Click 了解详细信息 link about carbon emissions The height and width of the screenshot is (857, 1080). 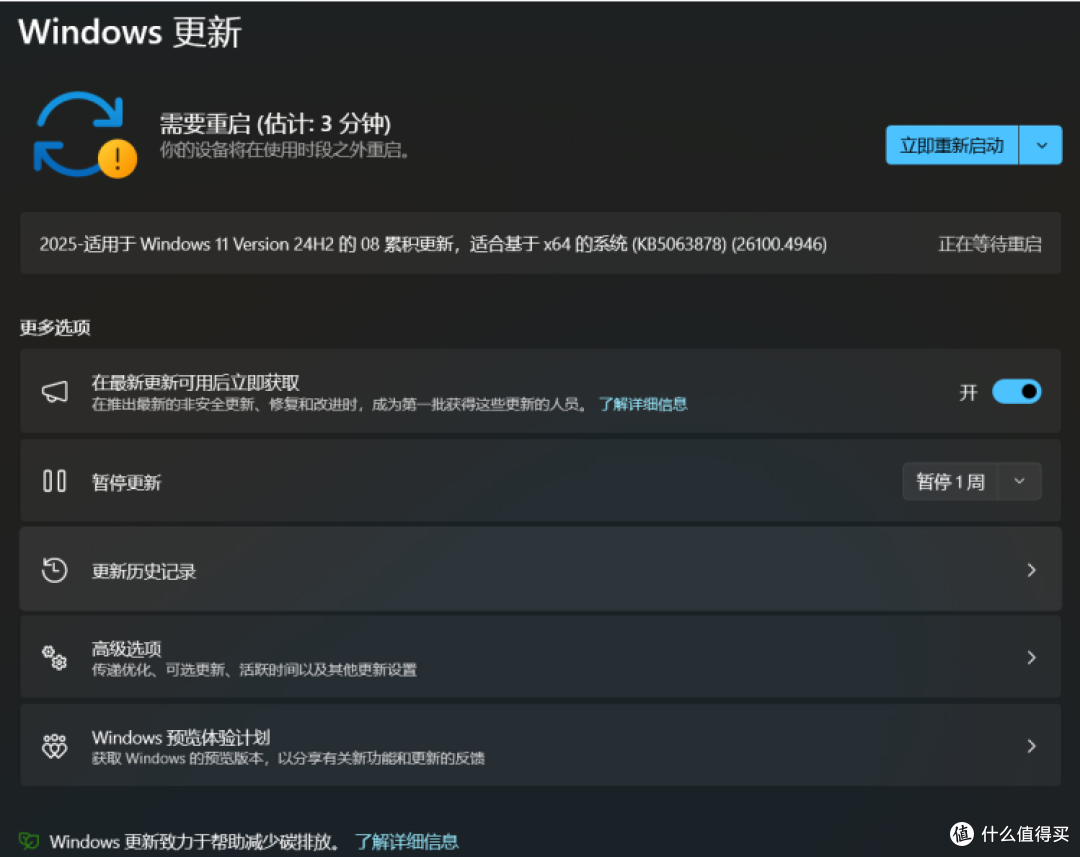[406, 841]
